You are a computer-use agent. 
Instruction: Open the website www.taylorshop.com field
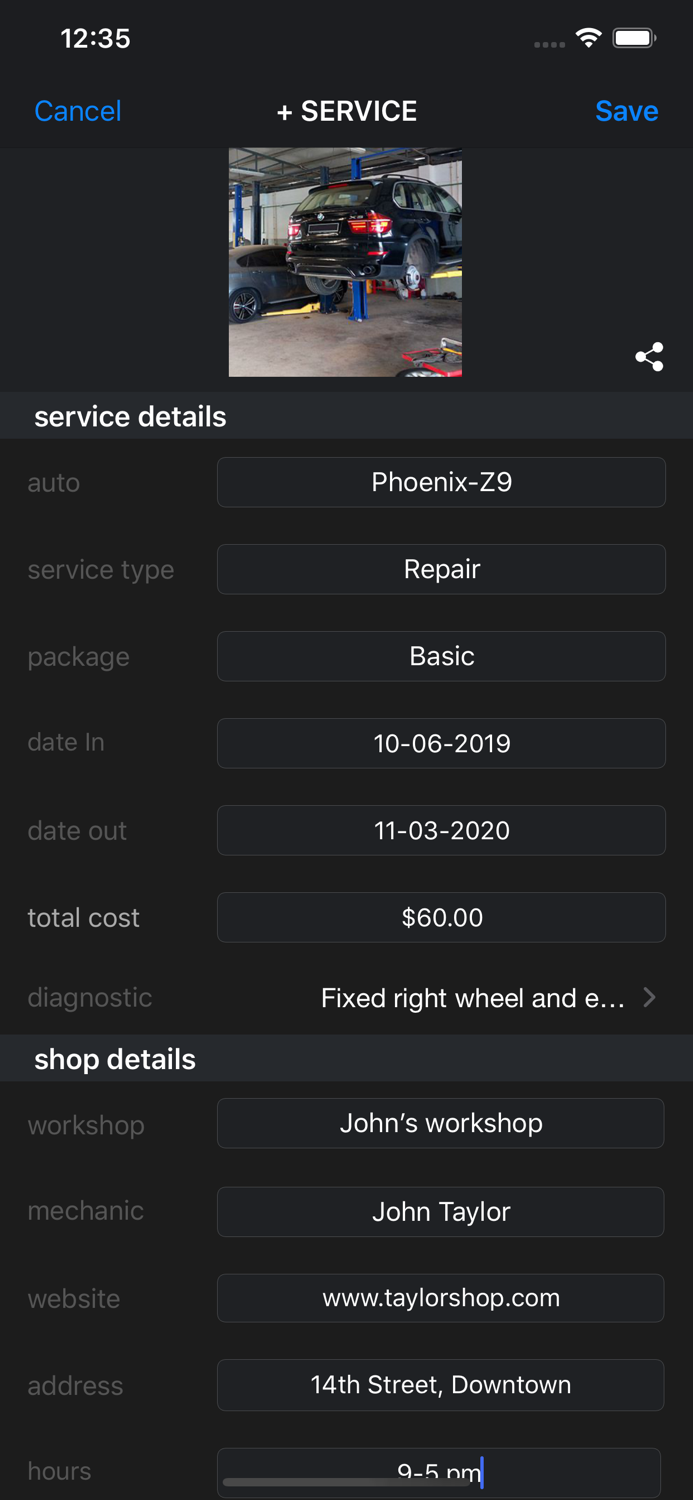[x=441, y=1298]
